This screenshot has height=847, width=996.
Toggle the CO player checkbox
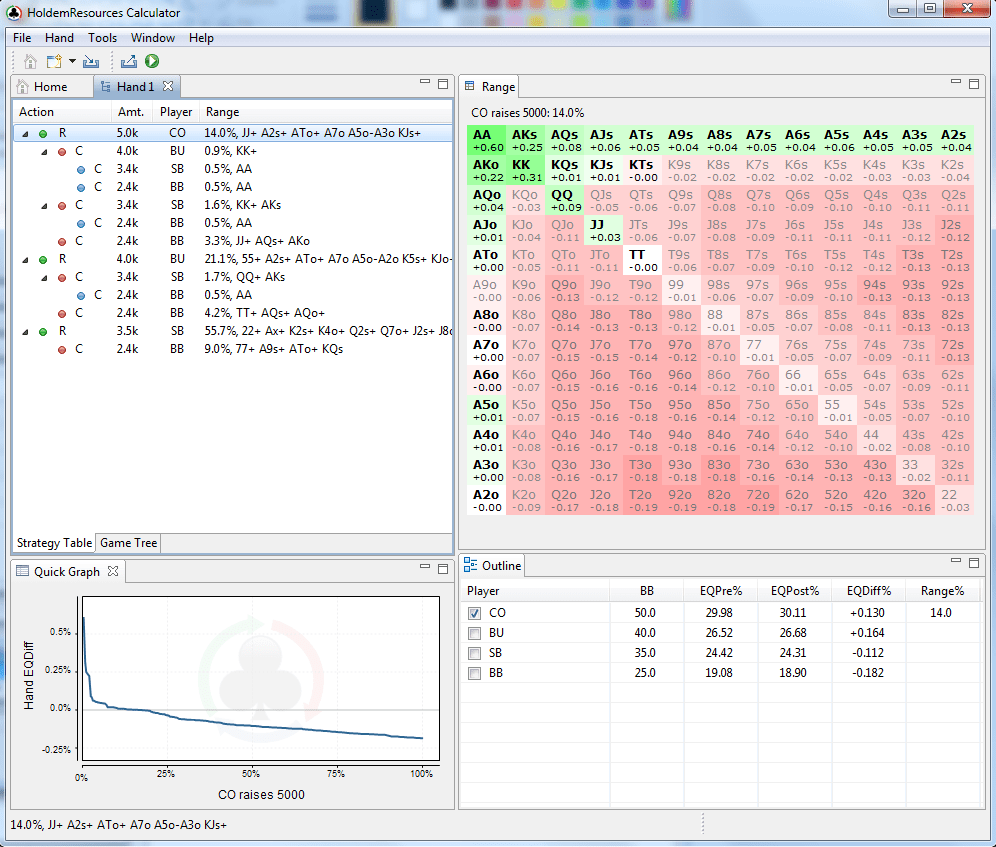click(x=474, y=613)
